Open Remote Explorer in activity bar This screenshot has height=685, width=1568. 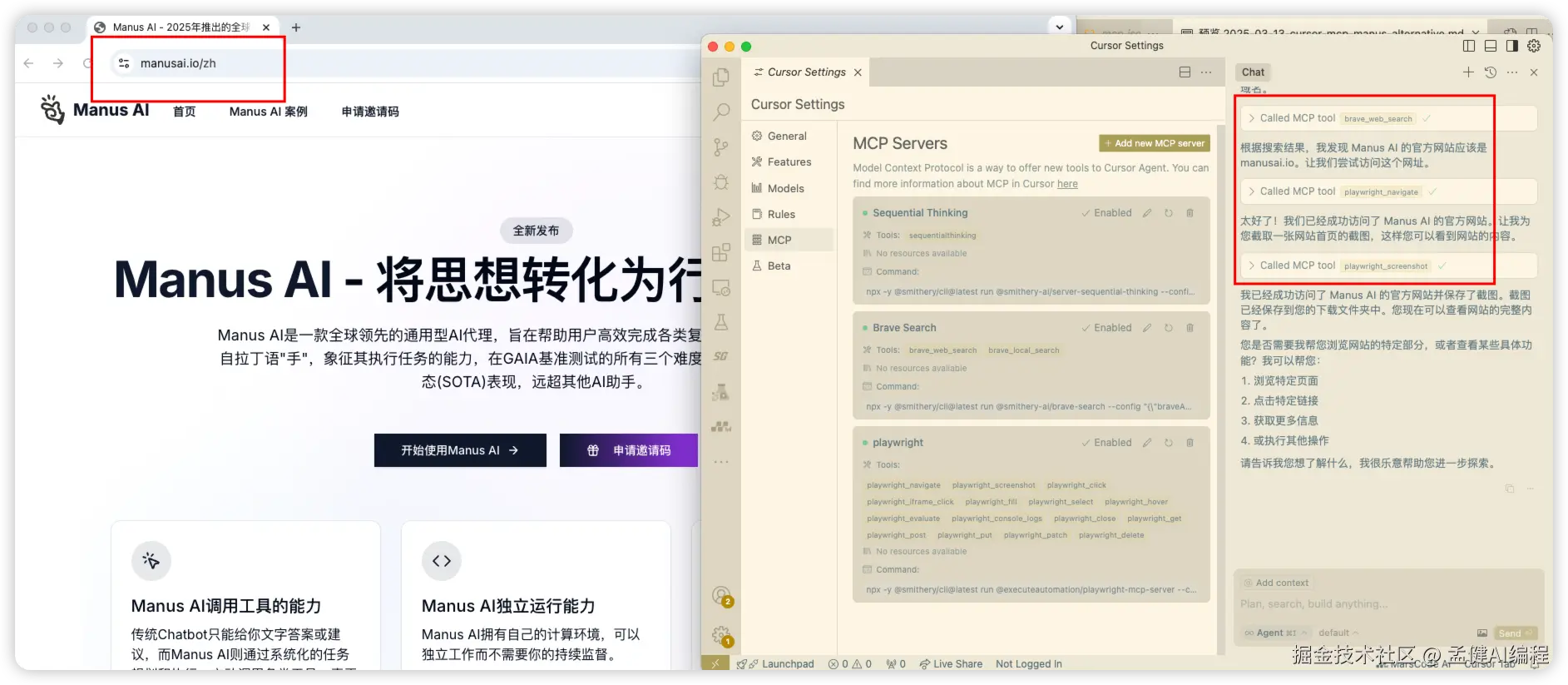click(x=721, y=288)
